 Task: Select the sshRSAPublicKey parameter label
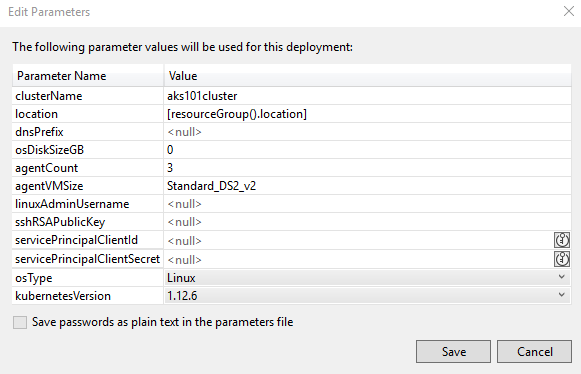point(60,222)
